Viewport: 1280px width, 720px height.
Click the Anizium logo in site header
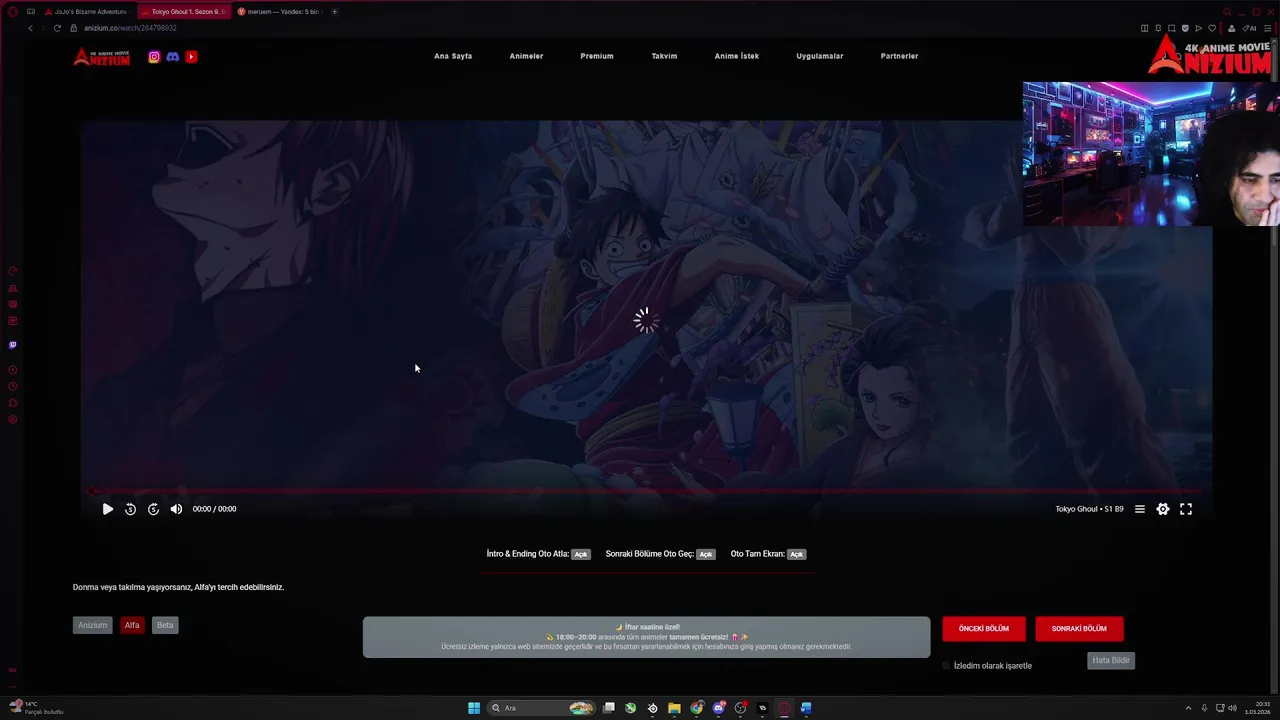click(101, 57)
